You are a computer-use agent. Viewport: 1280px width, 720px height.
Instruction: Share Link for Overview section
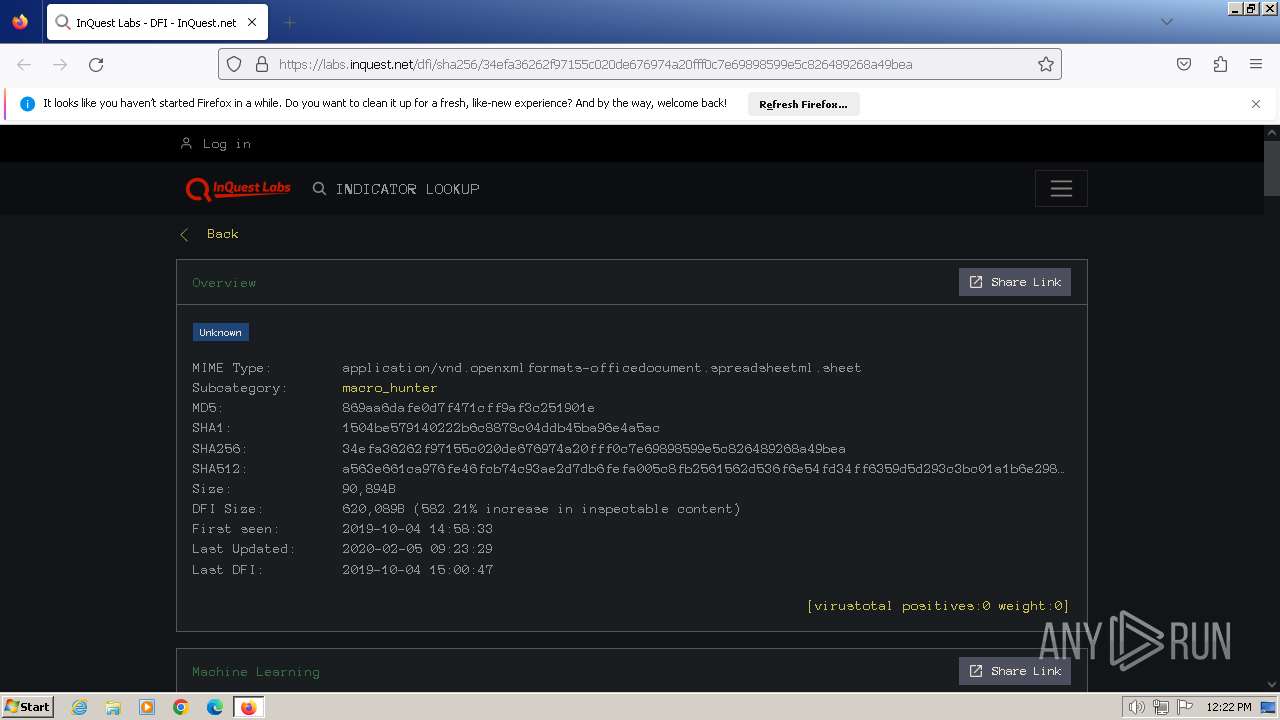click(1015, 282)
